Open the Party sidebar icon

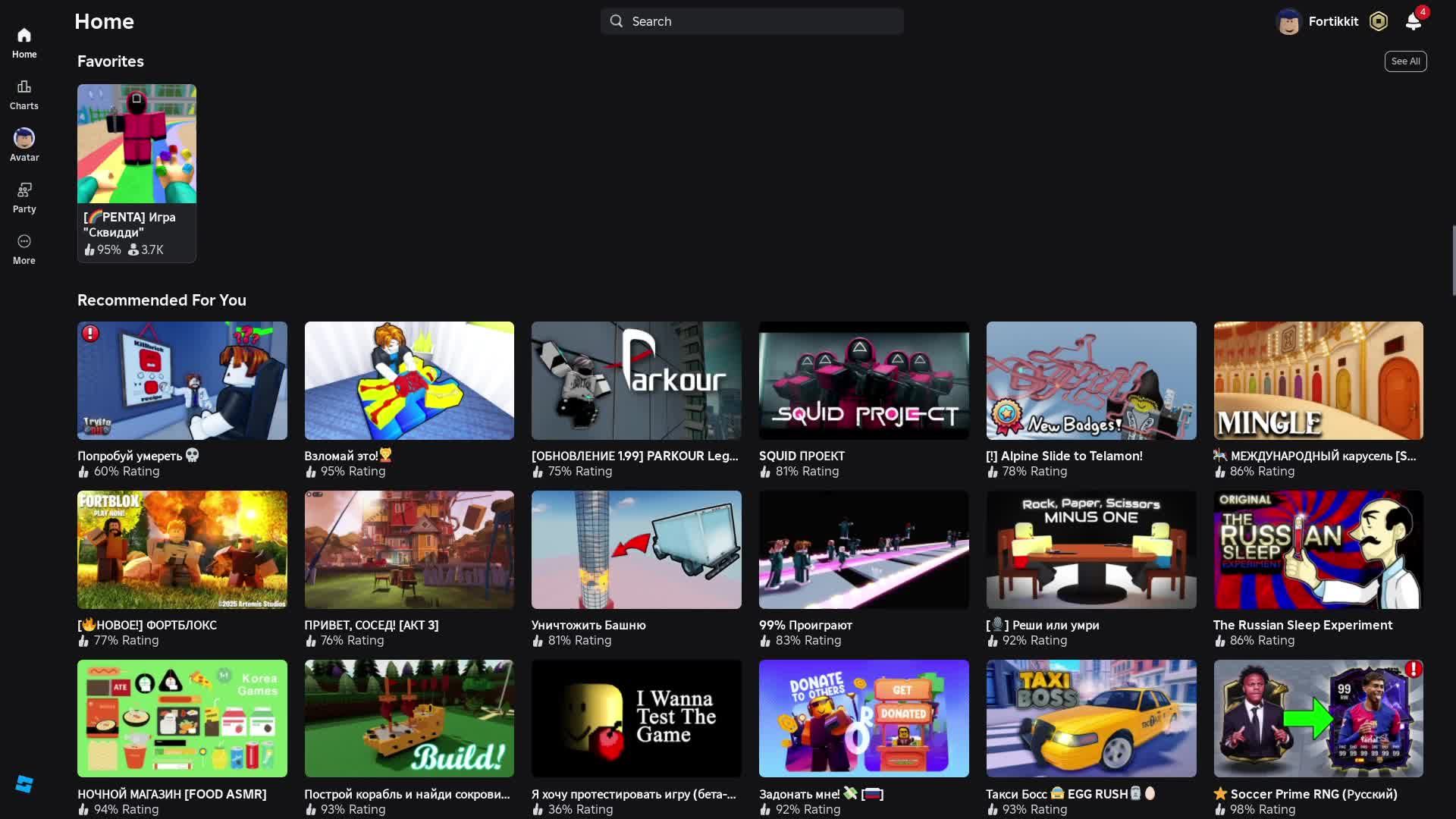[24, 190]
